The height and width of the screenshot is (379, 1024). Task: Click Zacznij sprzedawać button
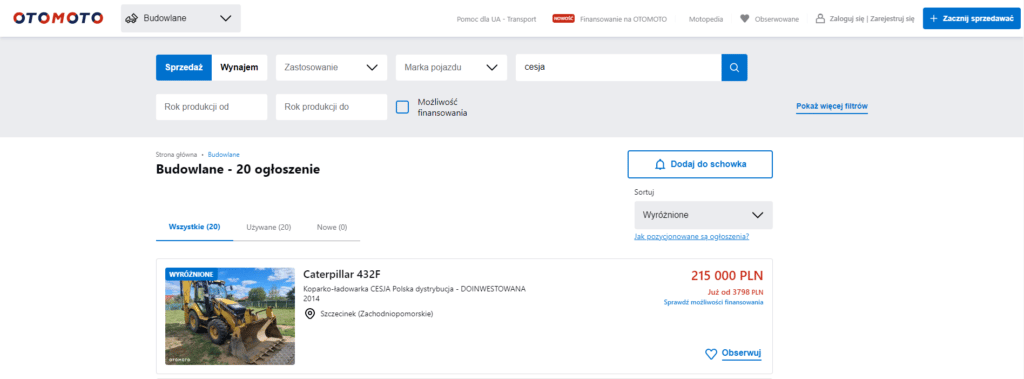[970, 19]
